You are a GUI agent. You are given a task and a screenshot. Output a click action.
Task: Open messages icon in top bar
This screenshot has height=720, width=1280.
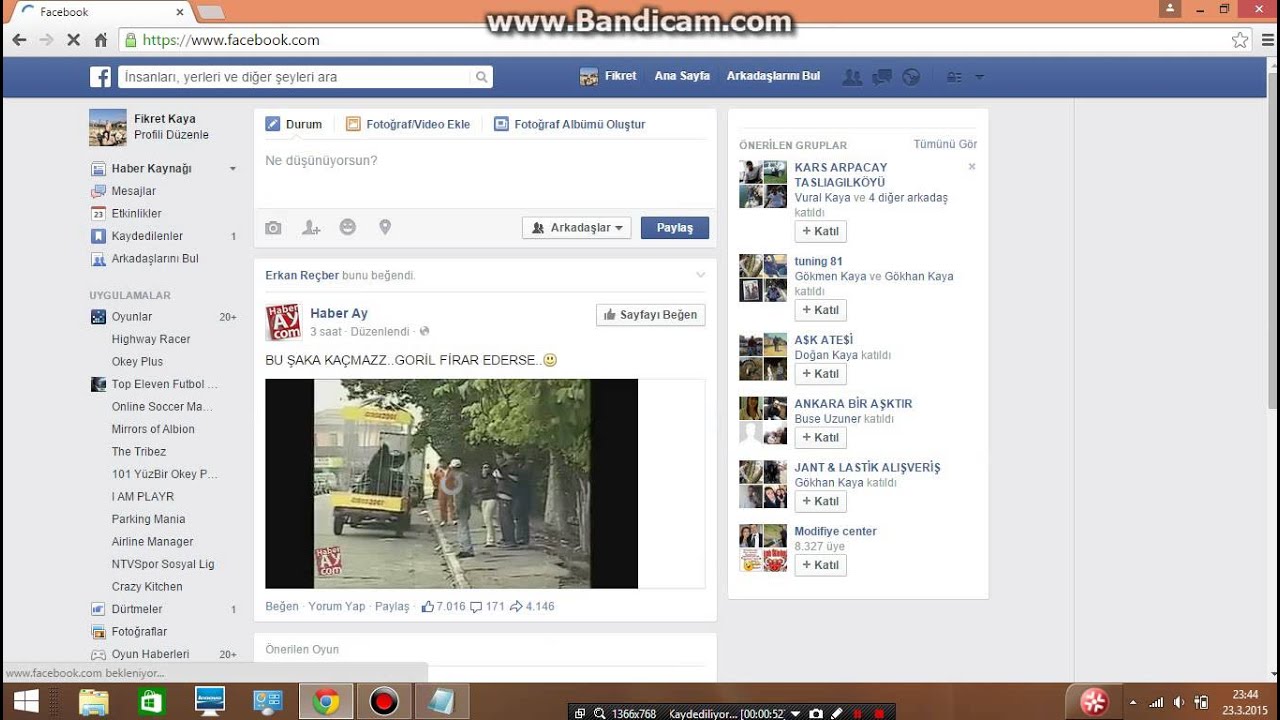pos(882,76)
